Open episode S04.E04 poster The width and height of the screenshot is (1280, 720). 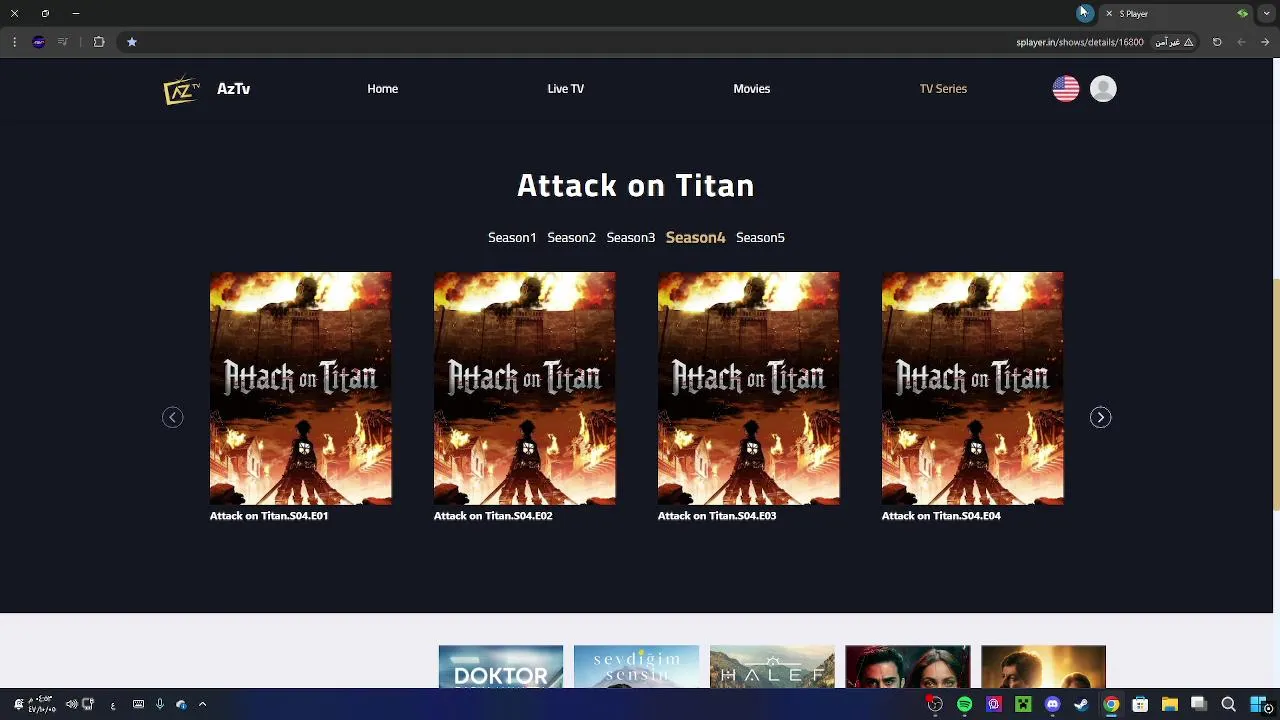coord(973,388)
